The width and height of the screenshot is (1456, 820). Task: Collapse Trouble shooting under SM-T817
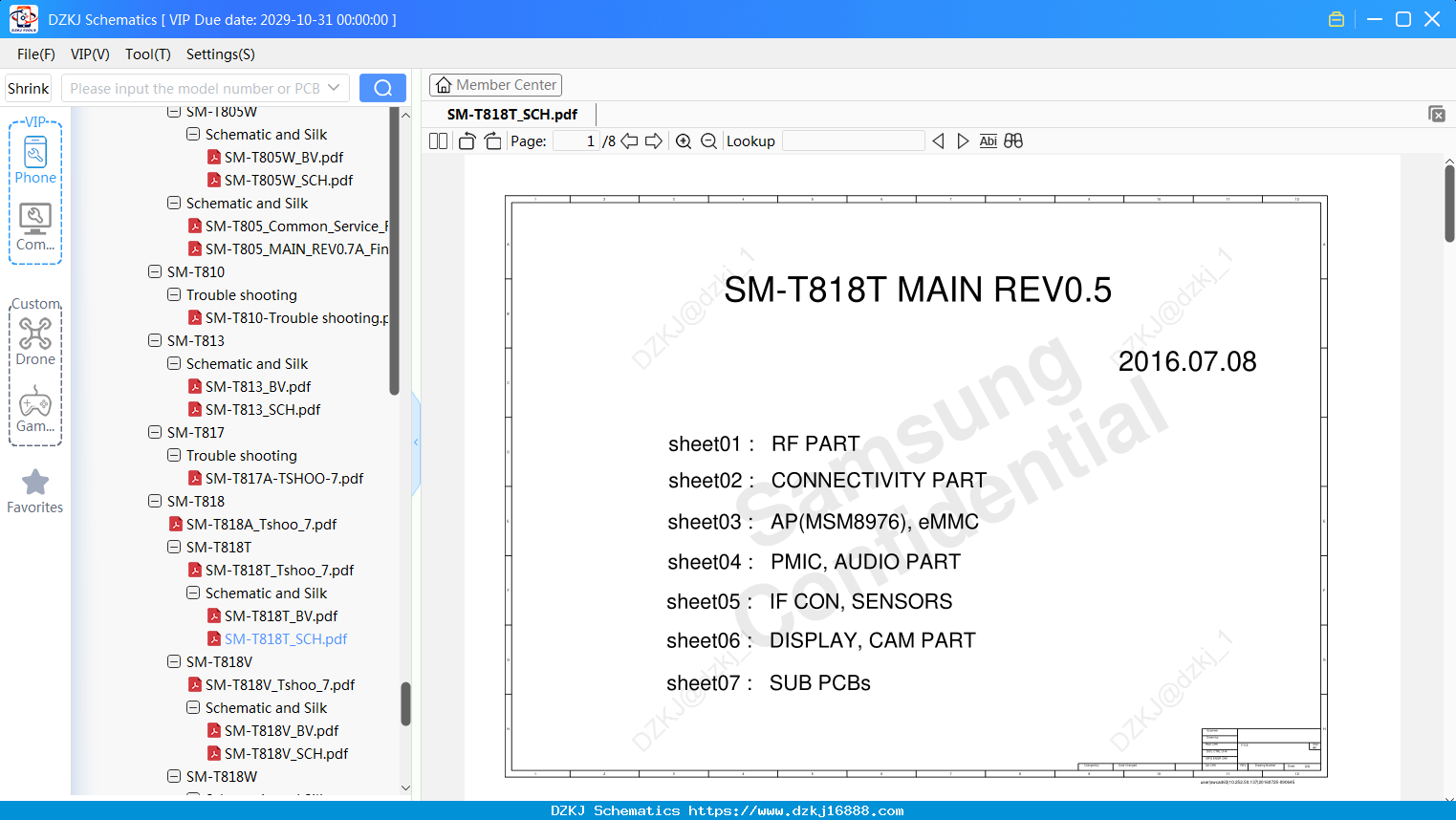tap(174, 455)
